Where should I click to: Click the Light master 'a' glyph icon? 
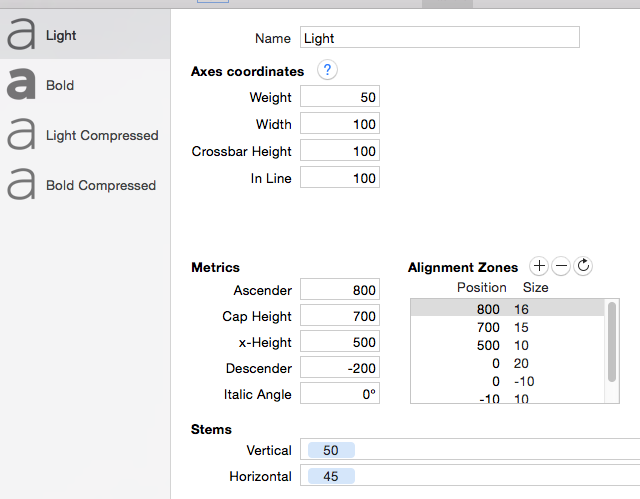[x=21, y=34]
